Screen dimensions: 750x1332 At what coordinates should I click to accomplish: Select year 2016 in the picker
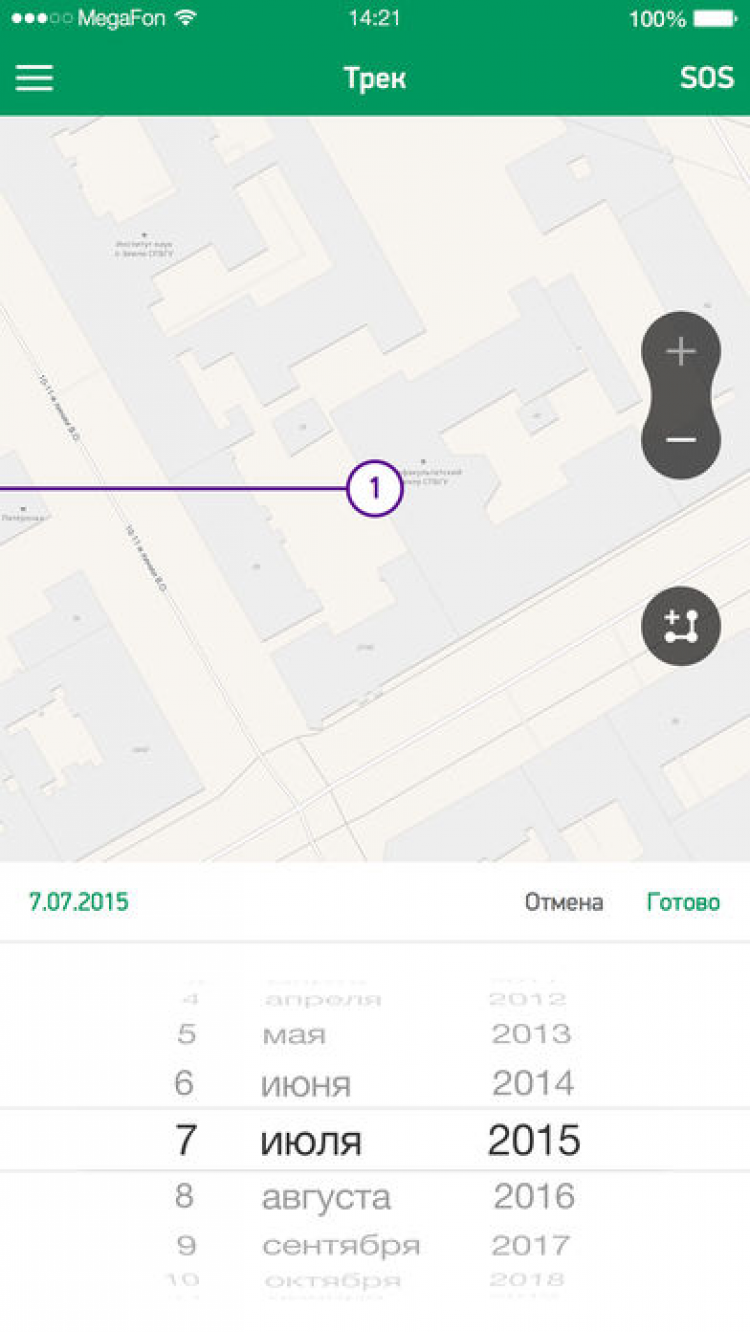pos(534,1196)
